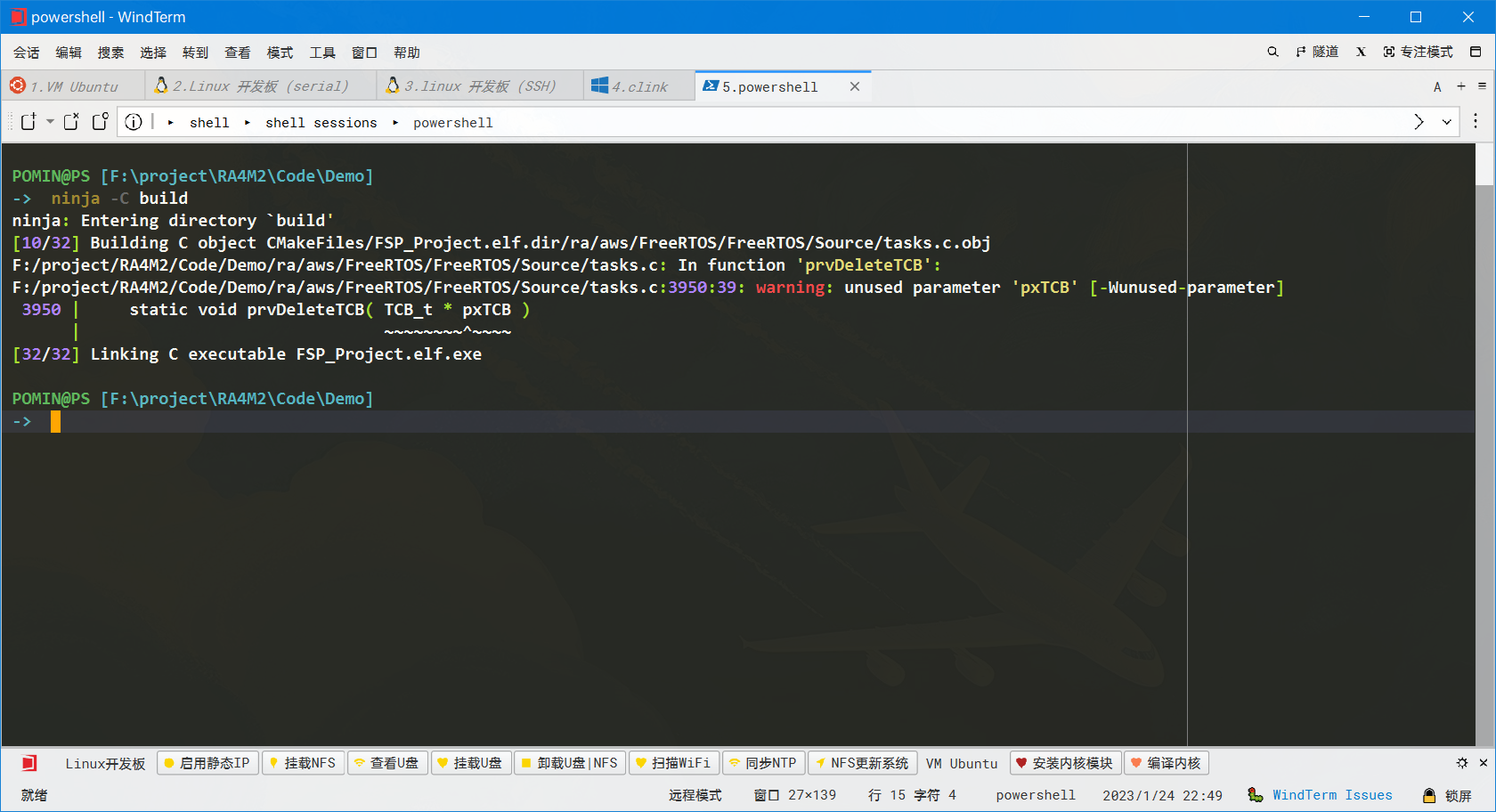Open the 编辑 menu
Image resolution: width=1496 pixels, height=812 pixels.
pos(69,53)
